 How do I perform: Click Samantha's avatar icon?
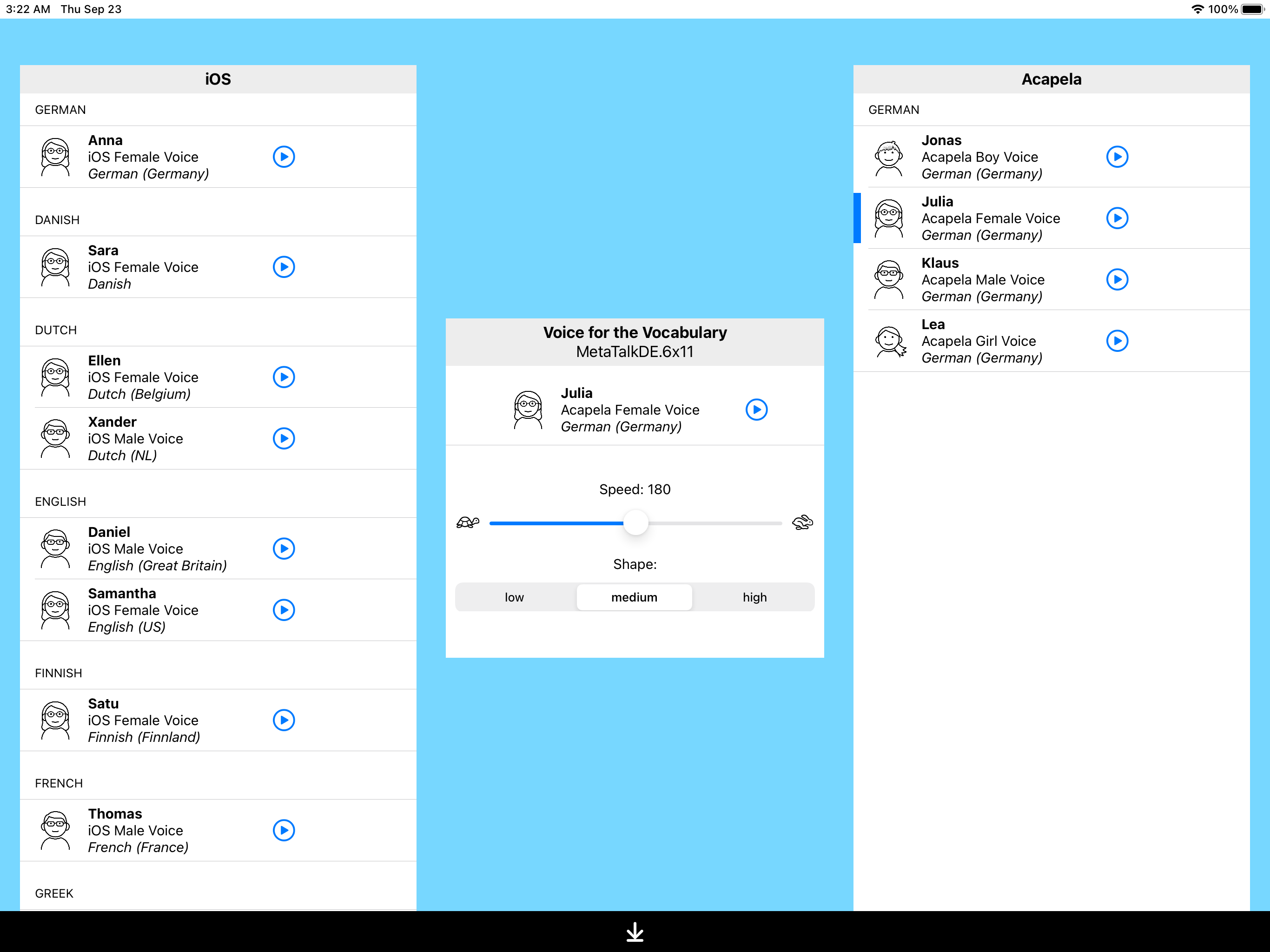(56, 610)
